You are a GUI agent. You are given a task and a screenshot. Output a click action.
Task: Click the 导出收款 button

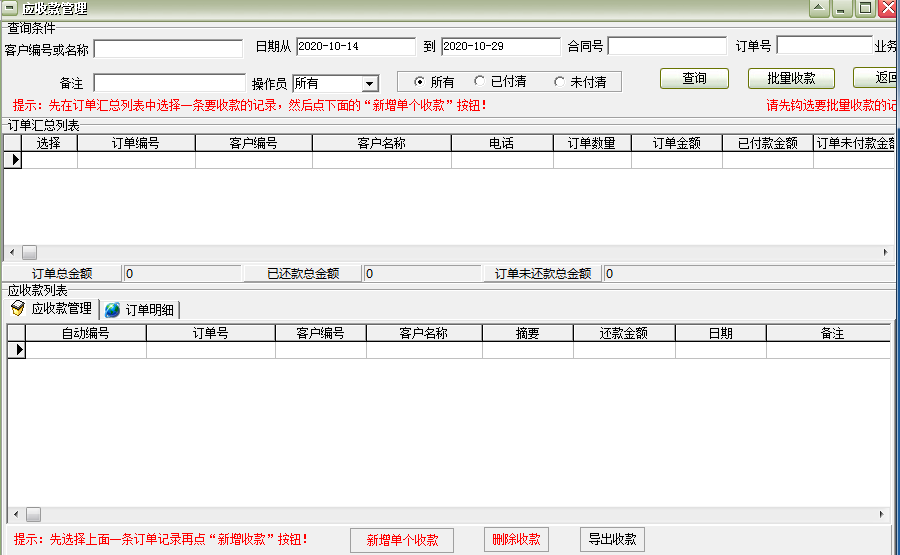point(612,540)
